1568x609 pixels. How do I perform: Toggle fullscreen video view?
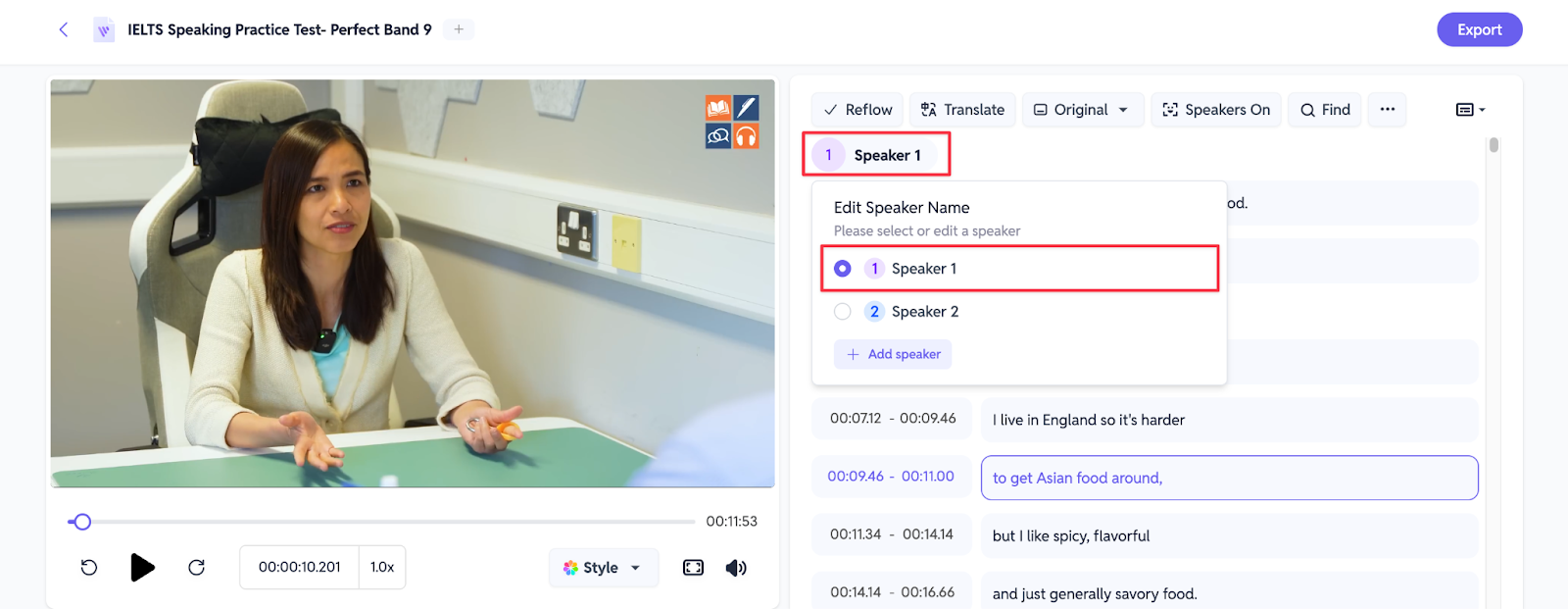693,568
